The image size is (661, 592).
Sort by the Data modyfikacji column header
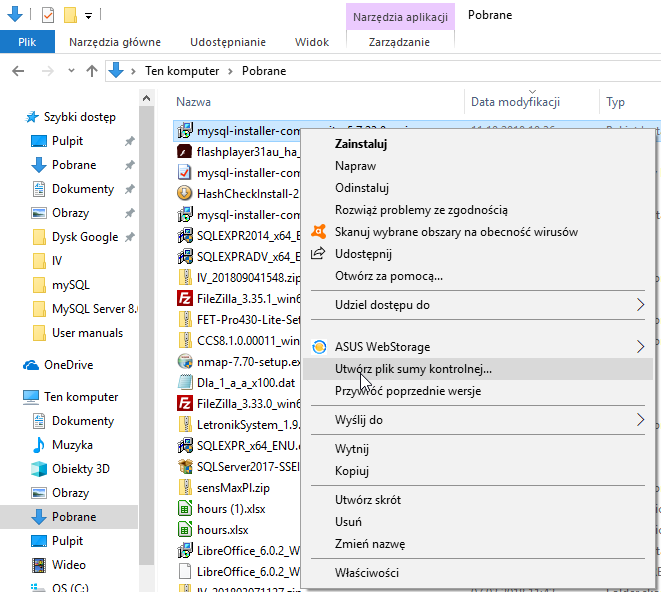pos(515,102)
